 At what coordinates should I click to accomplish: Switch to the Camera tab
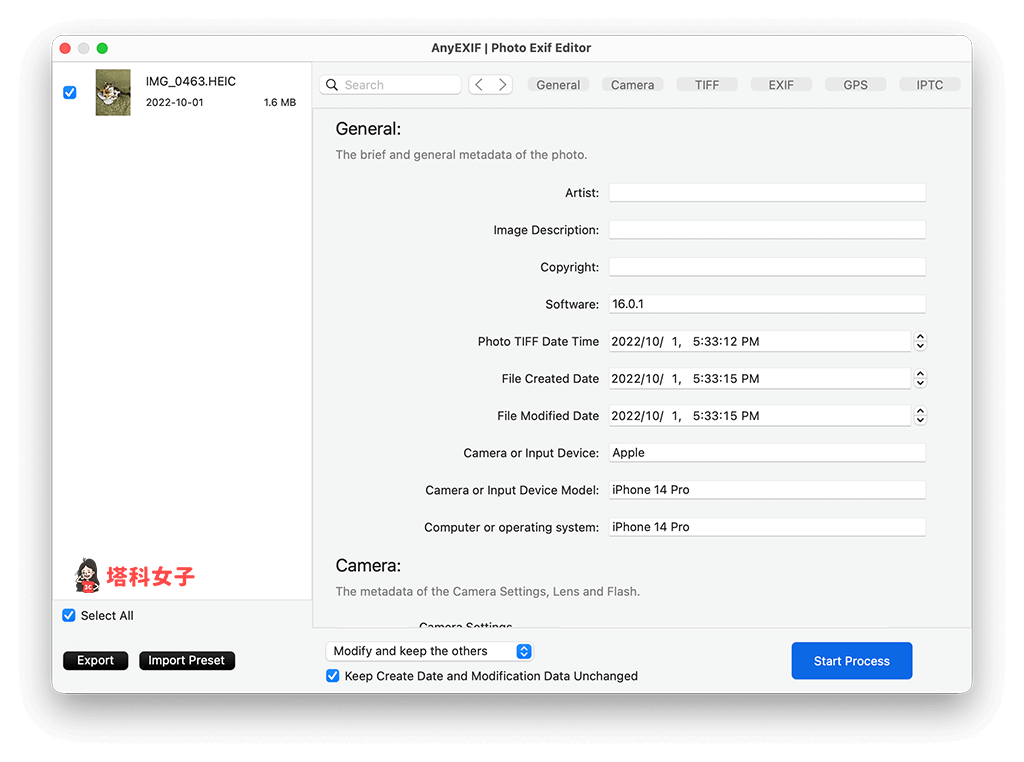point(632,85)
